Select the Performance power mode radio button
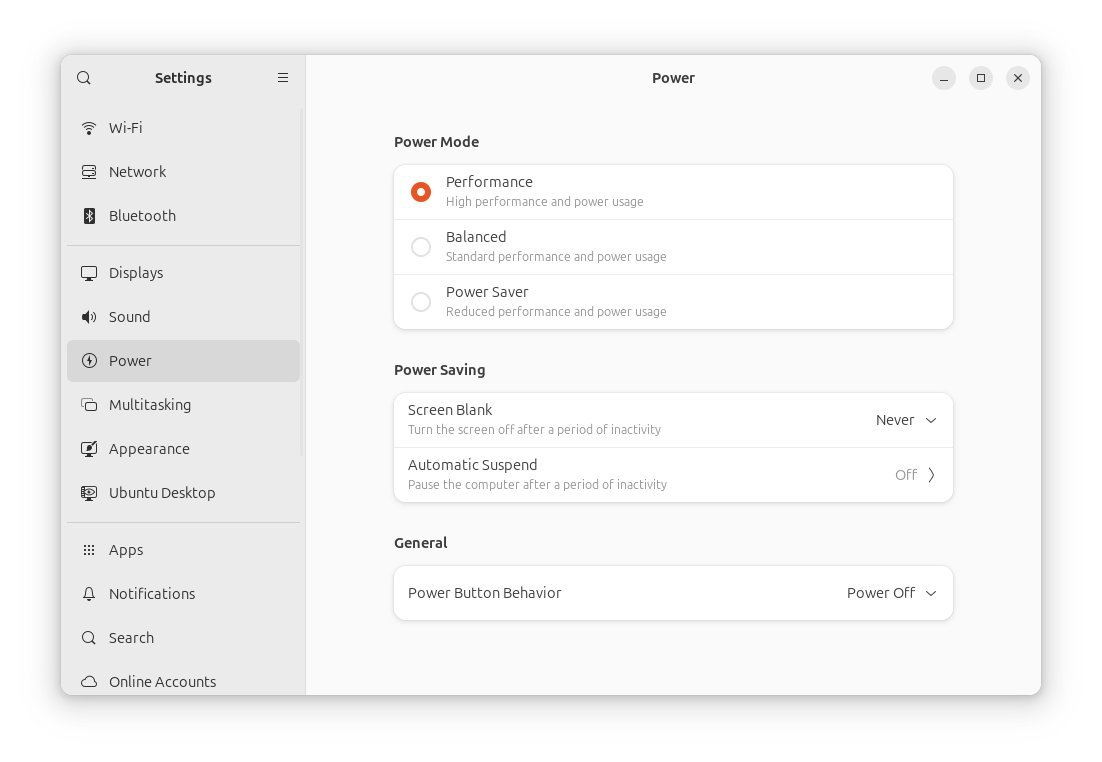This screenshot has width=1102, height=762. 421,192
